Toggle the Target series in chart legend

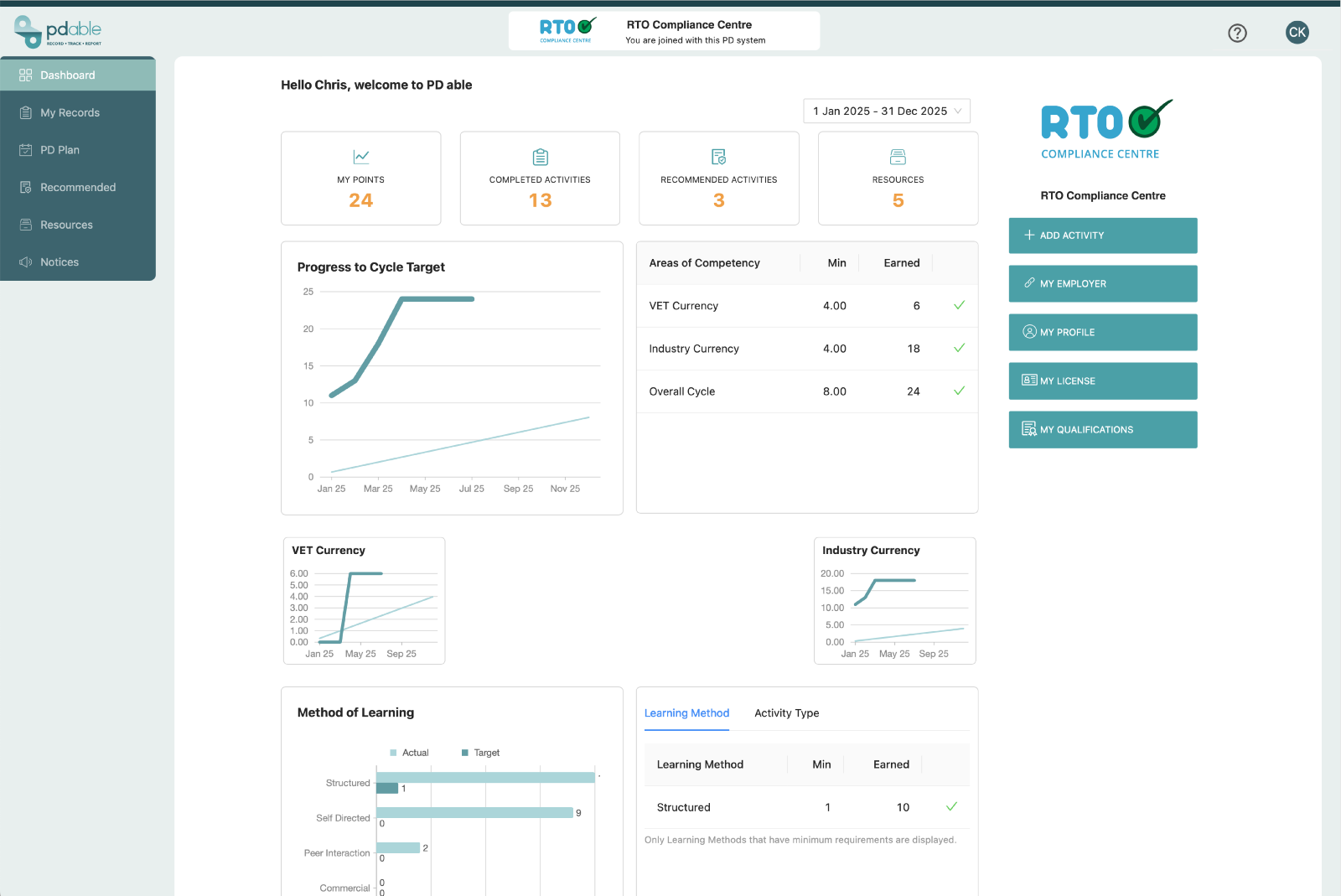pos(480,753)
